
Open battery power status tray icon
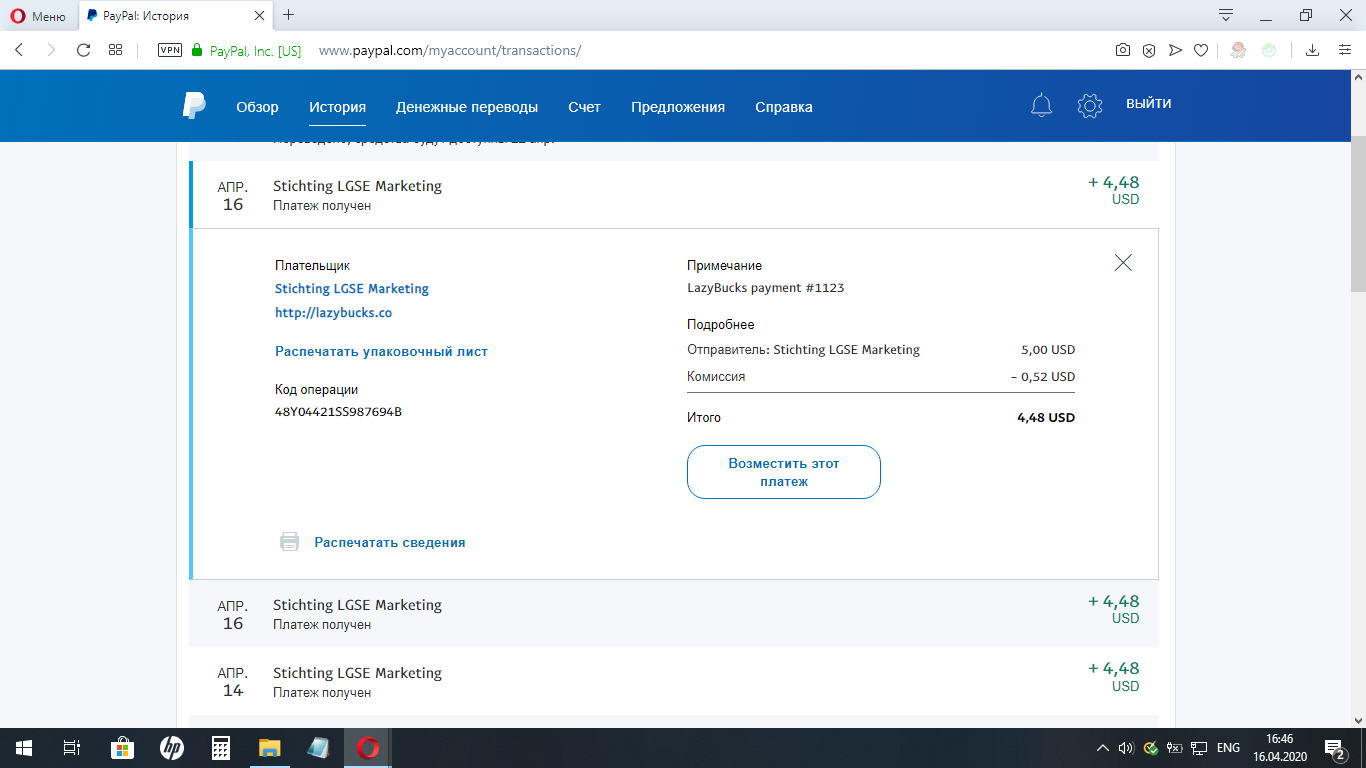1175,748
